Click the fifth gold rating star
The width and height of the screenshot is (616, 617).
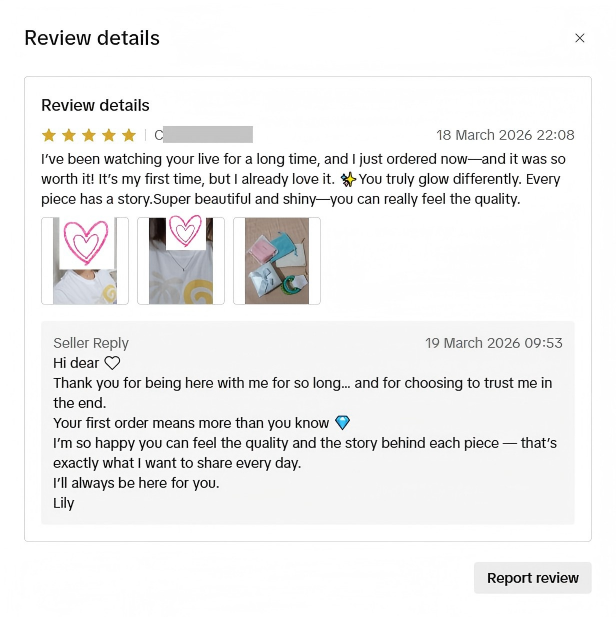(x=129, y=135)
